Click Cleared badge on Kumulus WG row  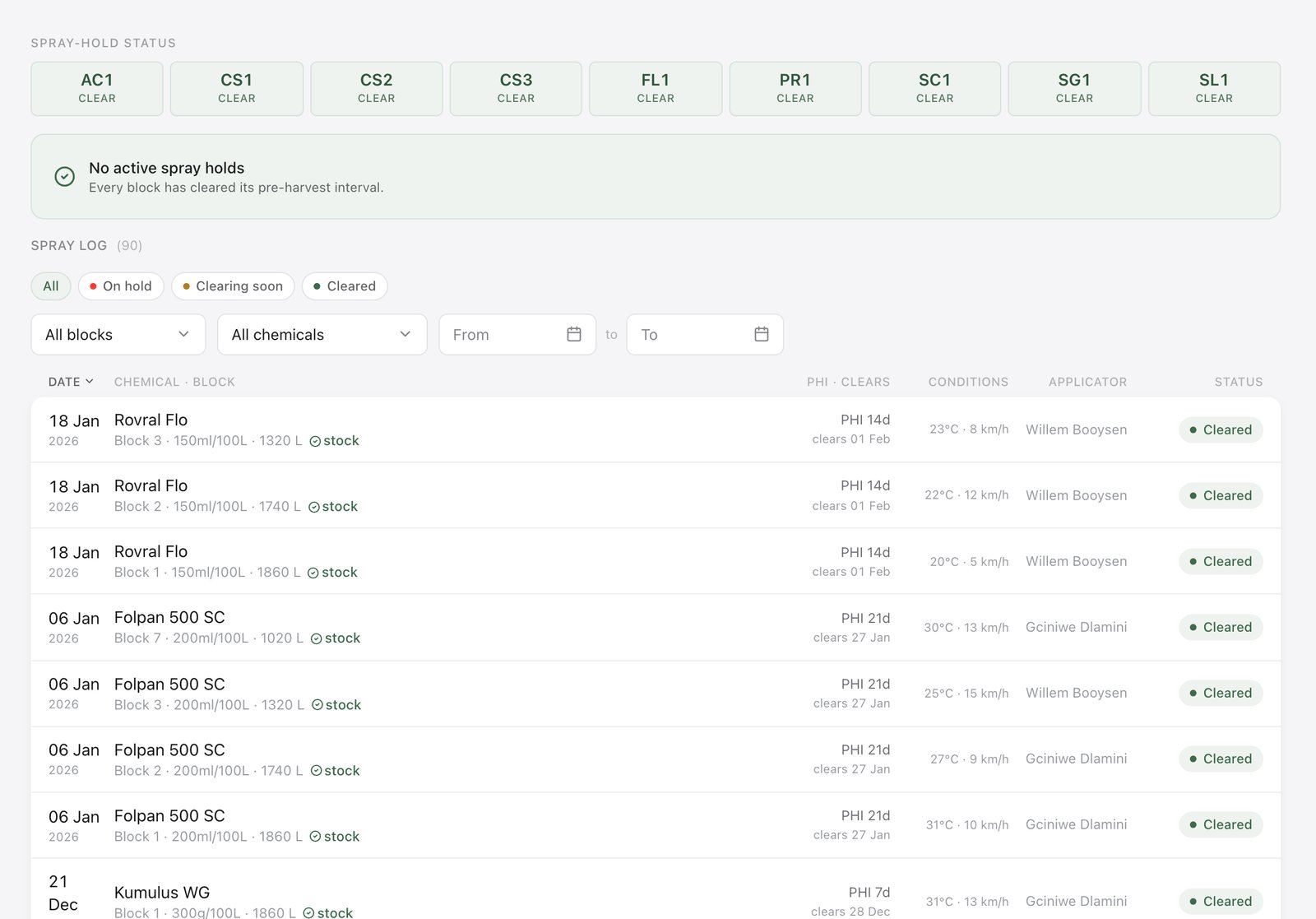[x=1221, y=901]
